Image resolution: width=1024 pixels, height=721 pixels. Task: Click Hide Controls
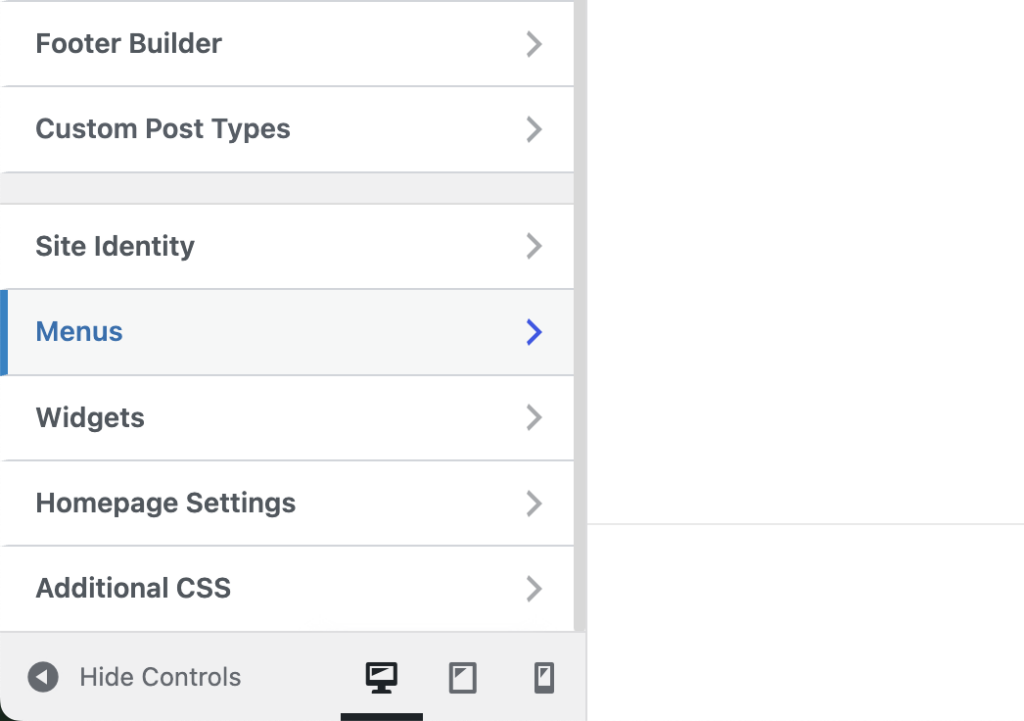[x=160, y=677]
